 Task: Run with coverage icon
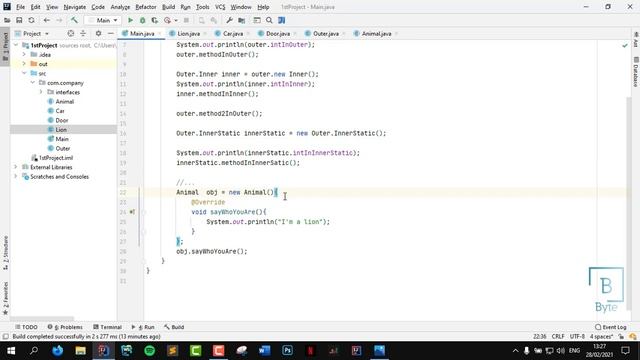pos(155,20)
